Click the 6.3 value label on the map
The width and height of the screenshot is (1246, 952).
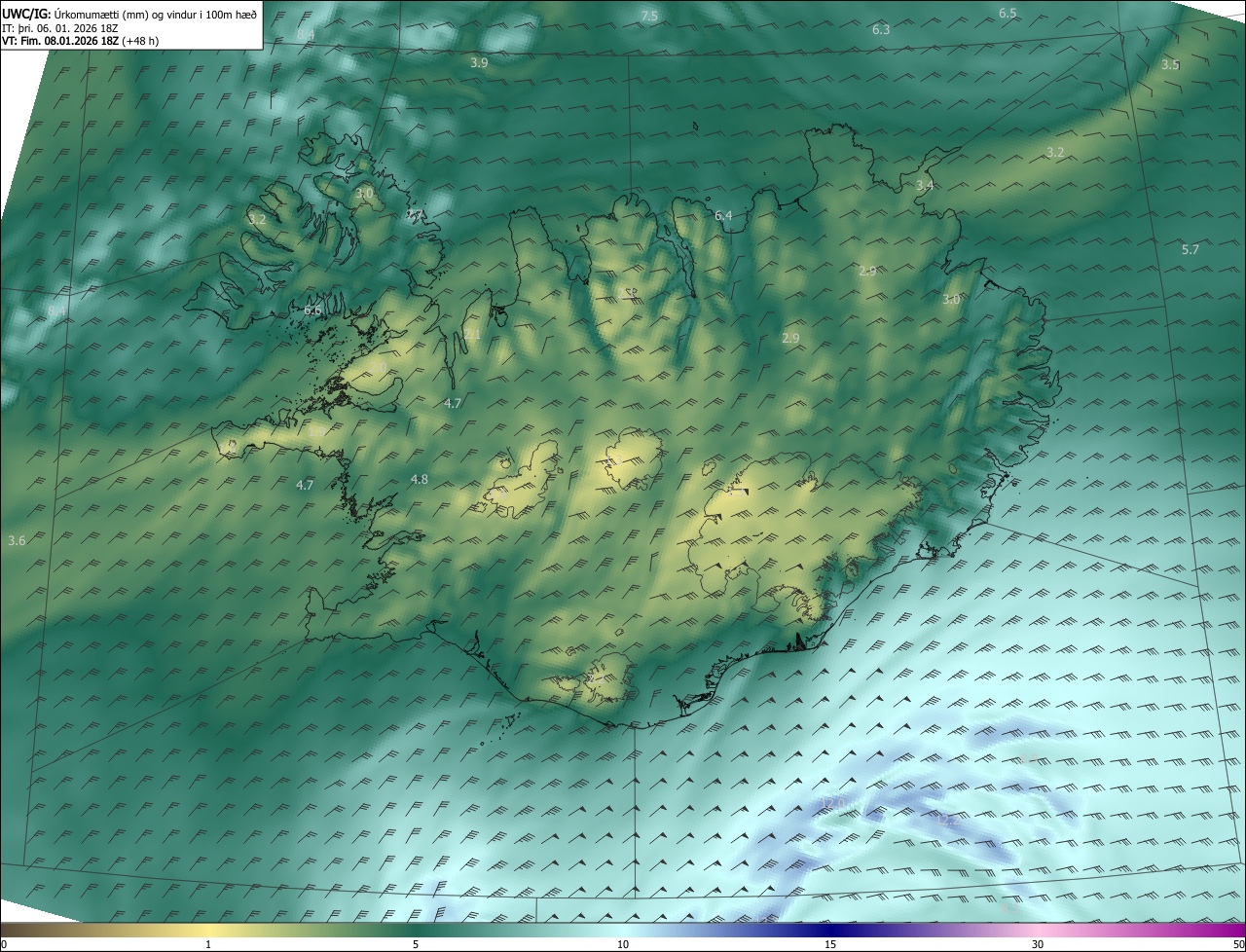click(881, 30)
